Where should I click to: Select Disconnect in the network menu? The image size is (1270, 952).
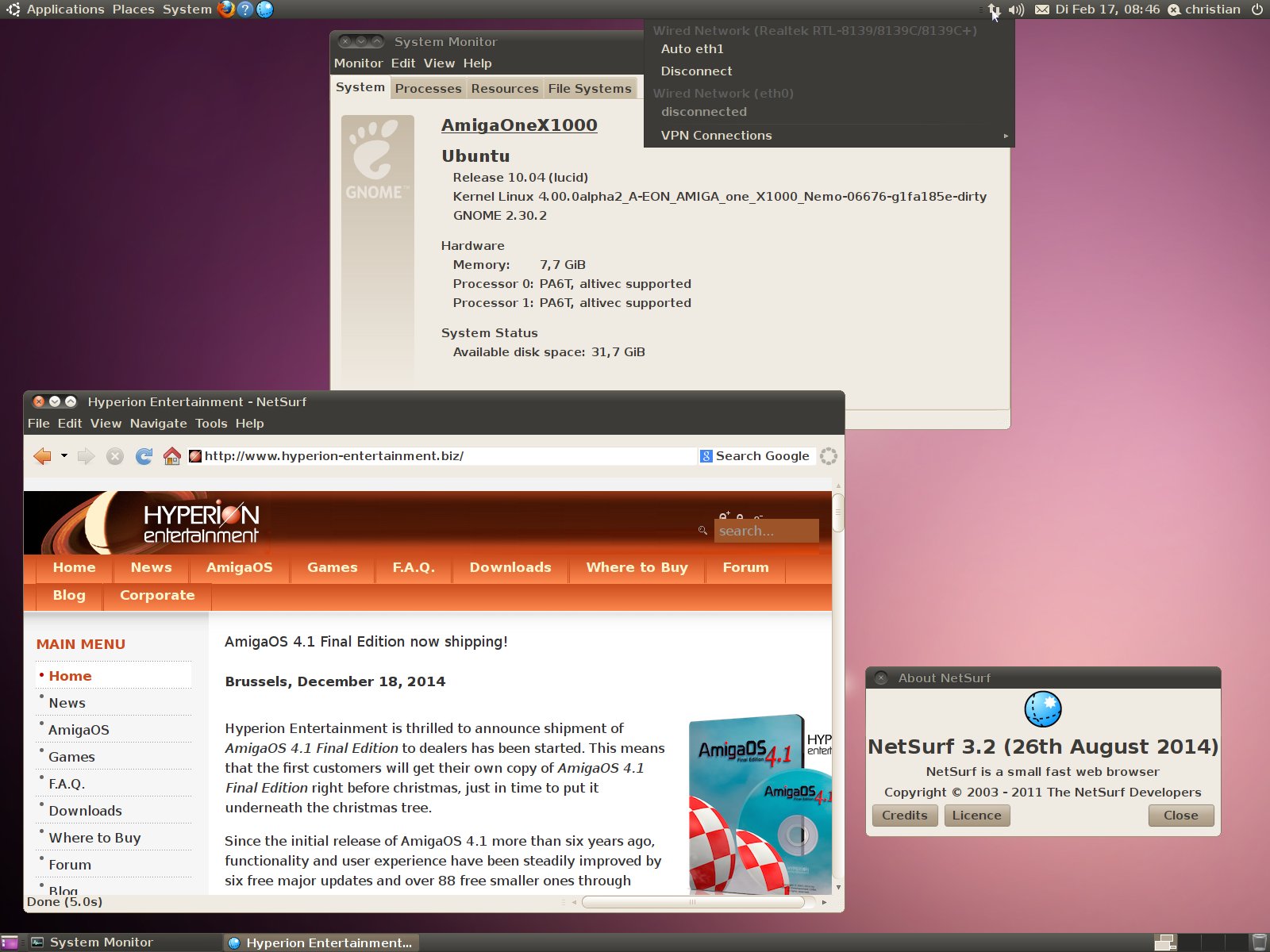(x=696, y=71)
